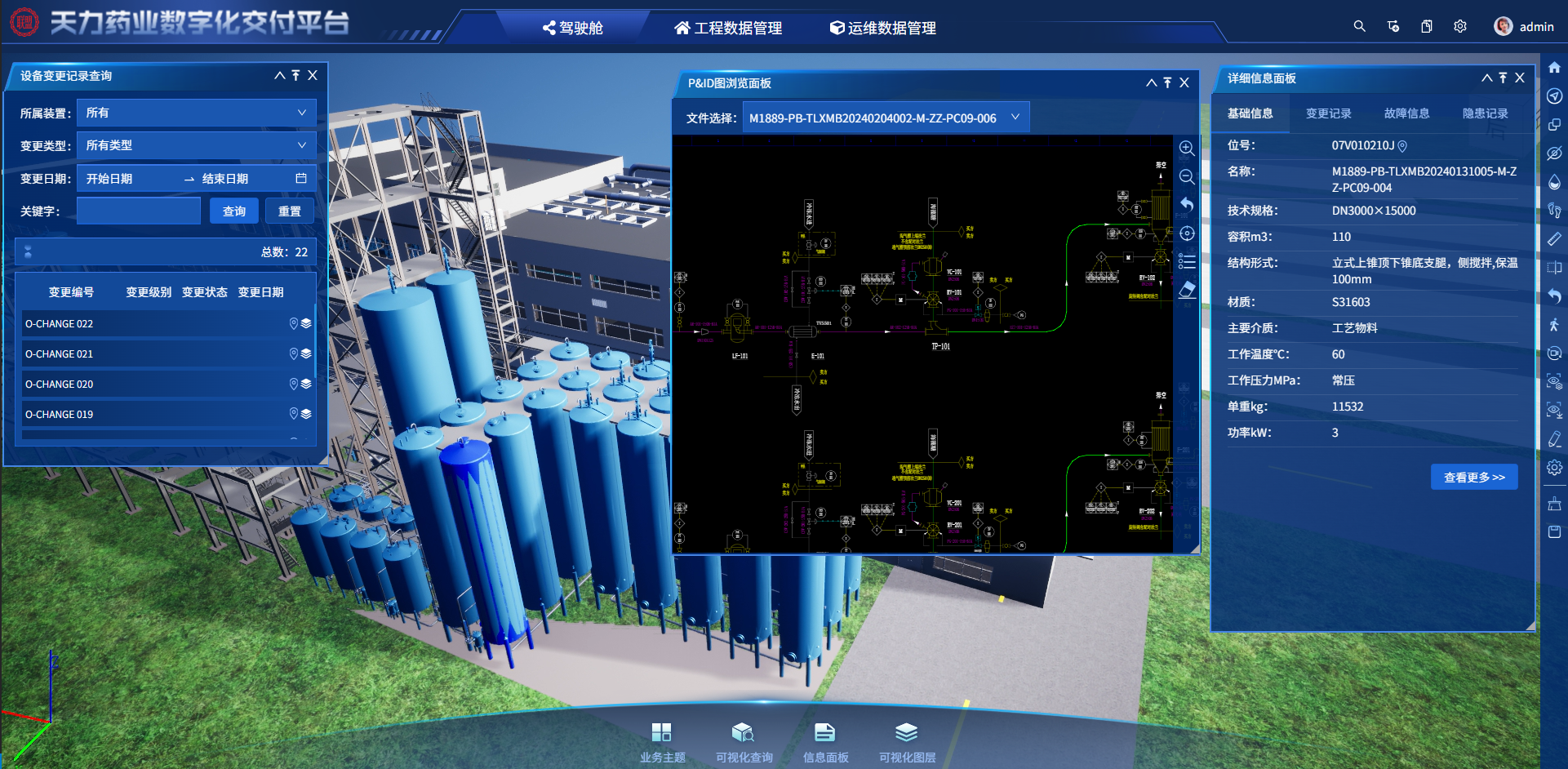Viewport: 1568px width, 769px height.
Task: Open the P&ID 文件选择 file dropdown
Action: (886, 118)
